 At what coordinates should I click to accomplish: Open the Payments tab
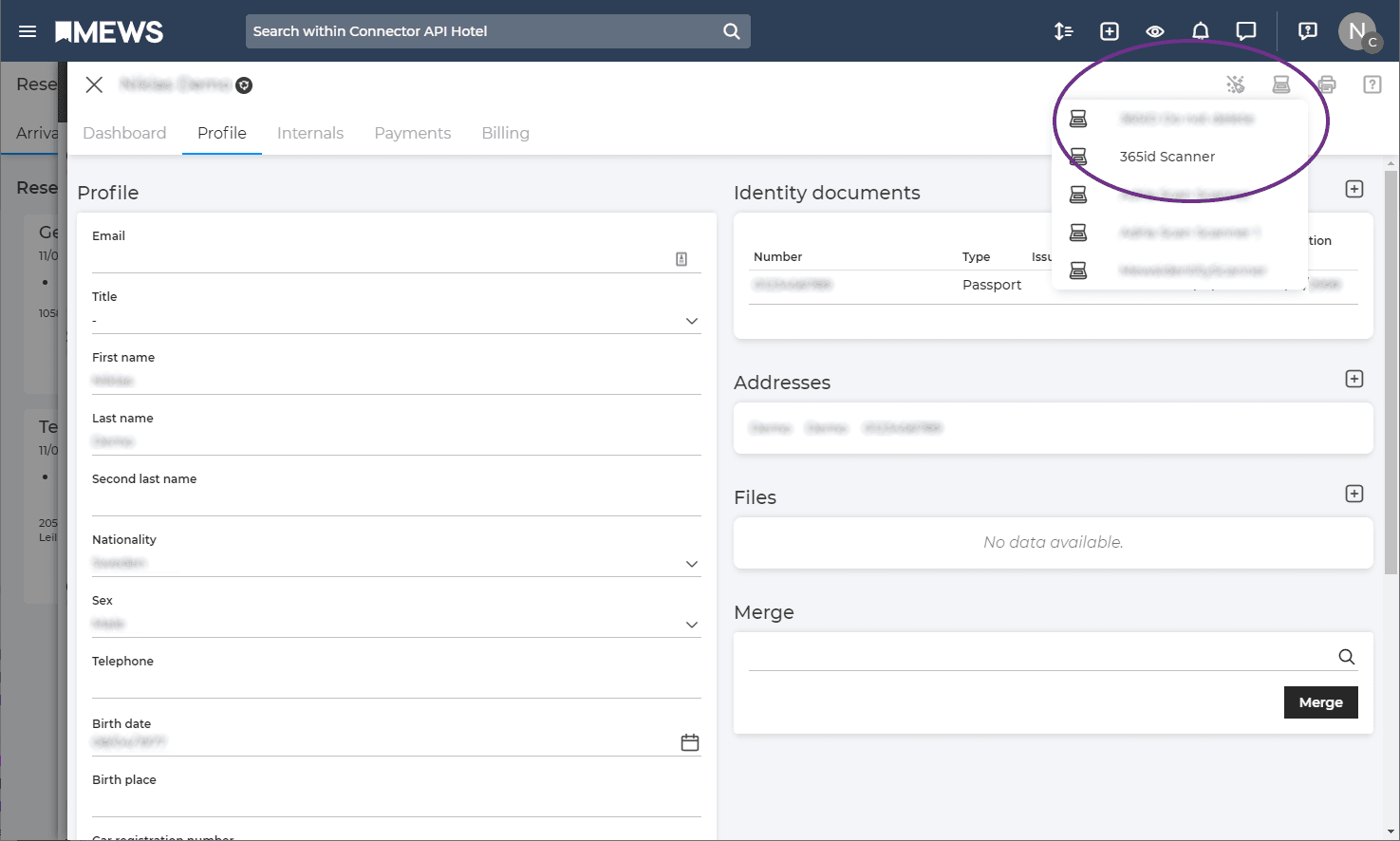[412, 133]
